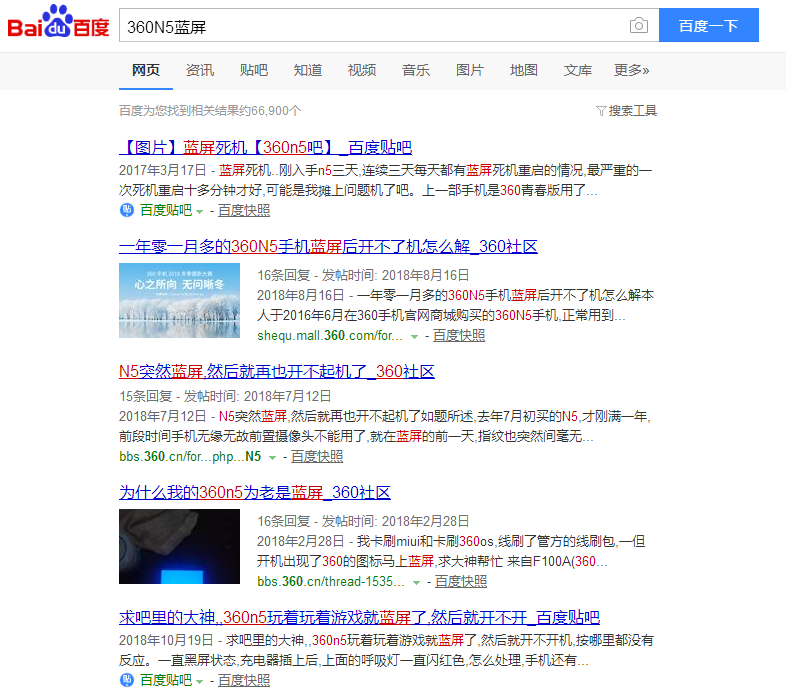Click shequ.mall.360.com/for... URL
Viewport: 786px width, 698px height.
click(x=330, y=335)
